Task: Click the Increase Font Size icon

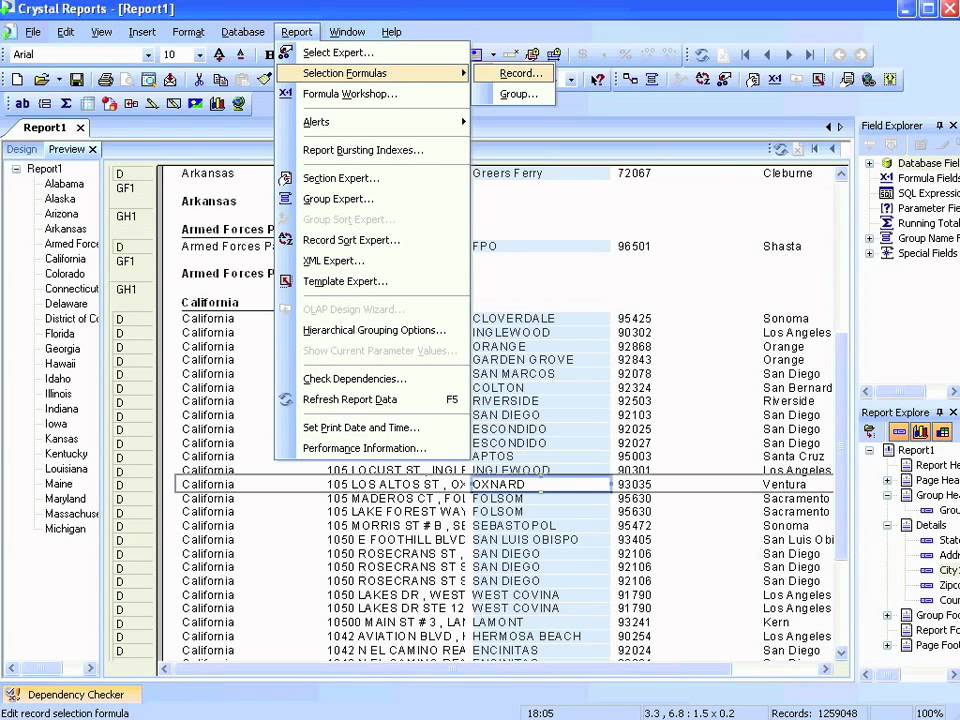Action: point(219,55)
